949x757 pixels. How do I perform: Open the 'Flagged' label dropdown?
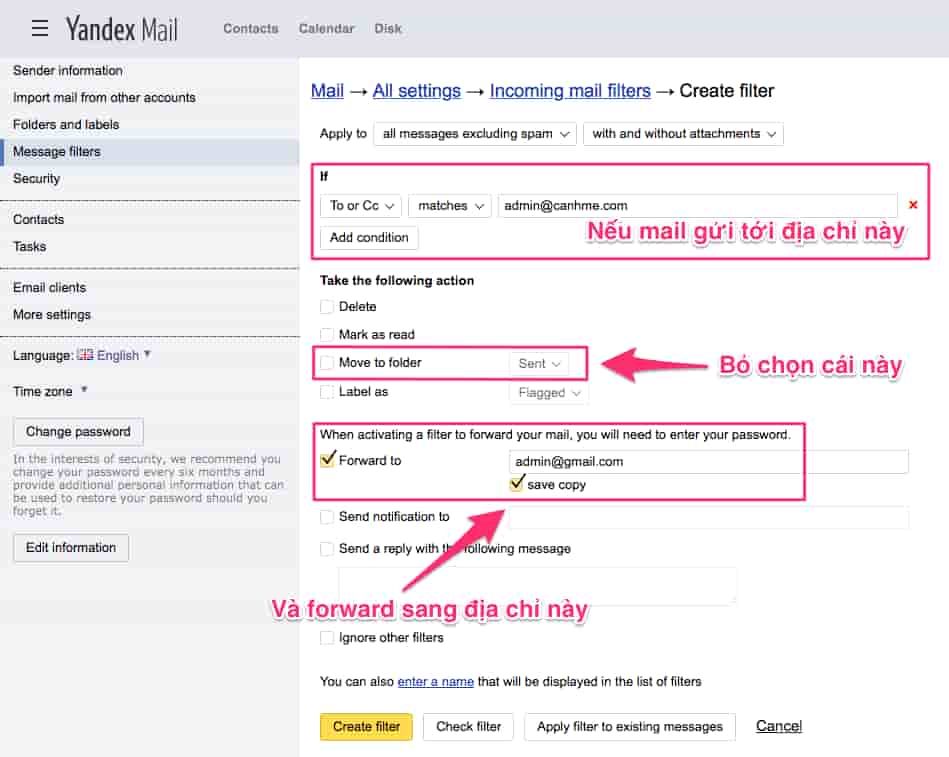click(x=549, y=393)
